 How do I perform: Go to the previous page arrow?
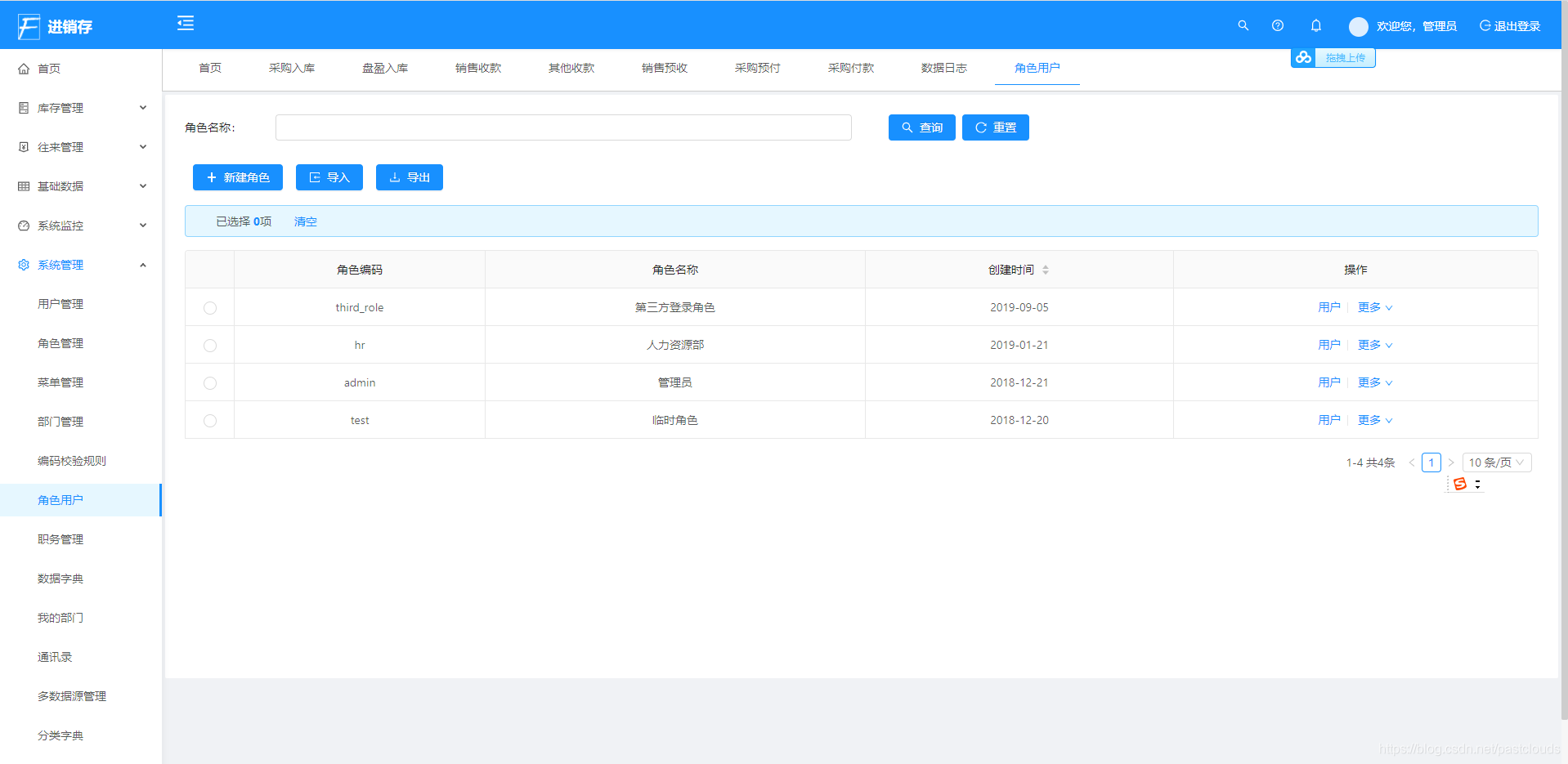pyautogui.click(x=1412, y=462)
